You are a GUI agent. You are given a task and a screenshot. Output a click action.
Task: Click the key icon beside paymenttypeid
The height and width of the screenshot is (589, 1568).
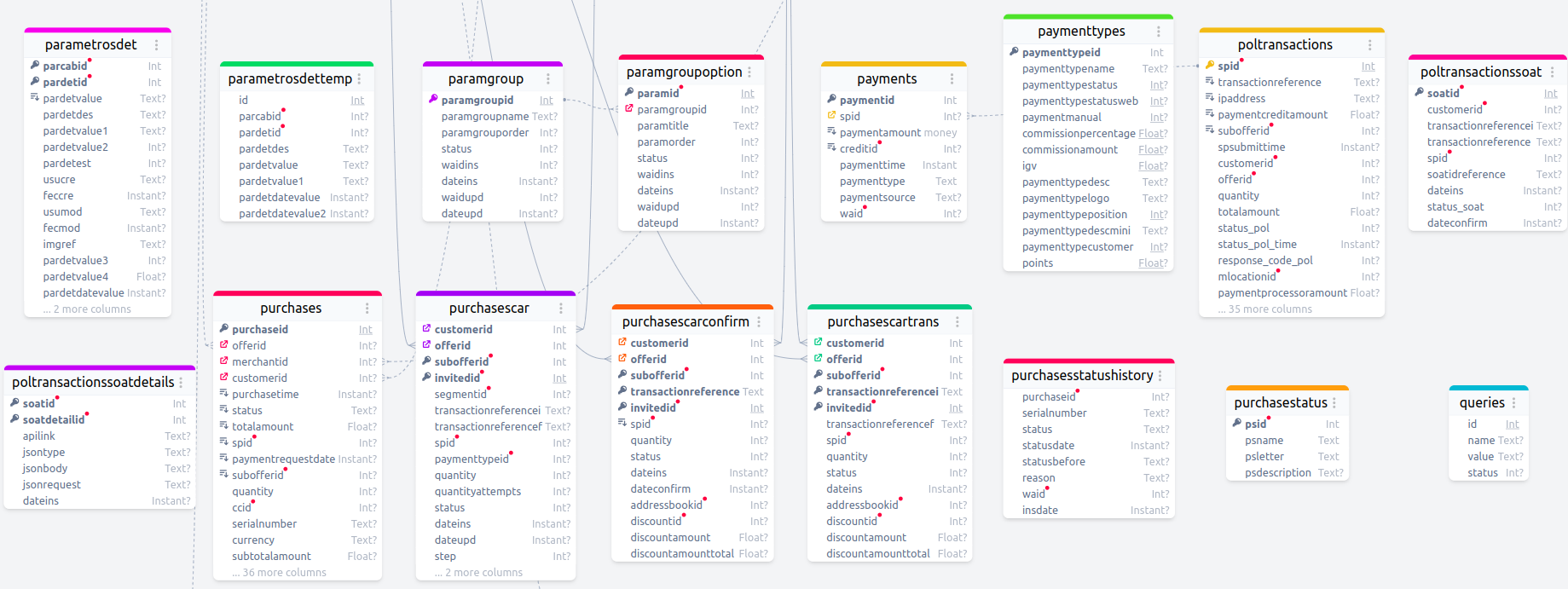click(1013, 52)
